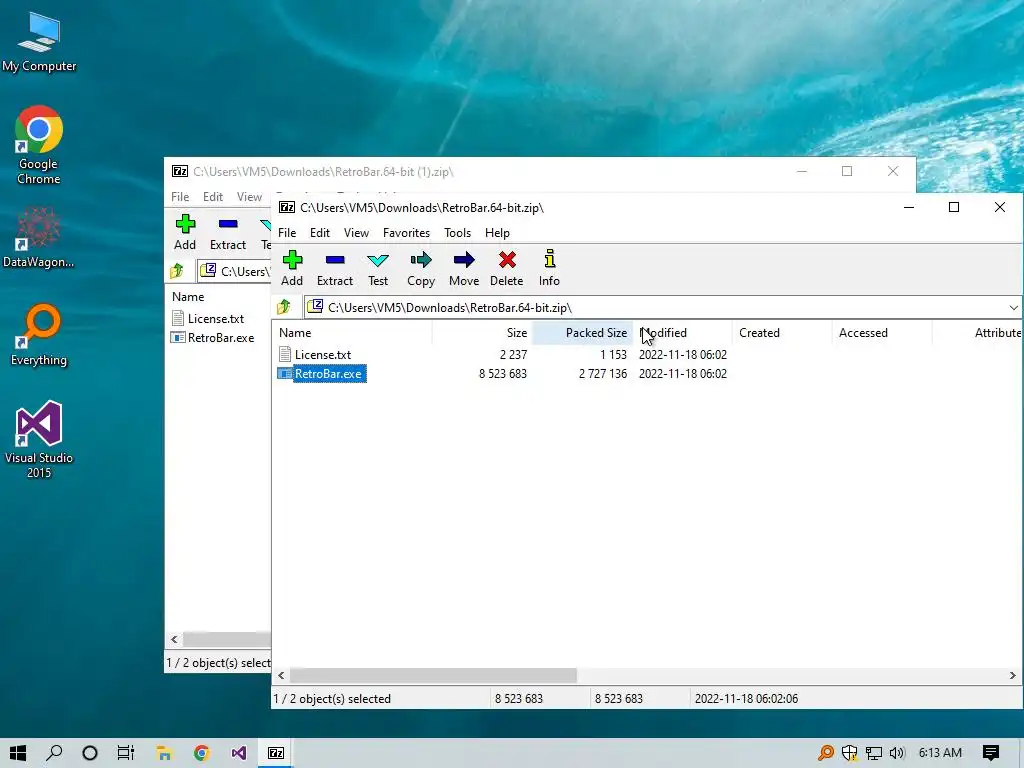
Task: Click Add in the back (1).zip window
Action: (185, 232)
